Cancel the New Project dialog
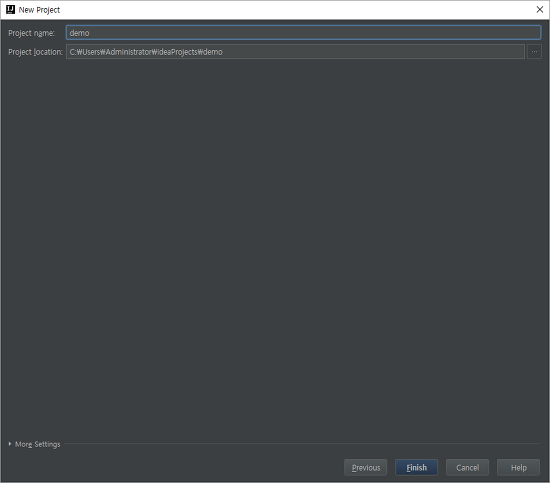Screen dimensions: 550x483 [x=467, y=468]
